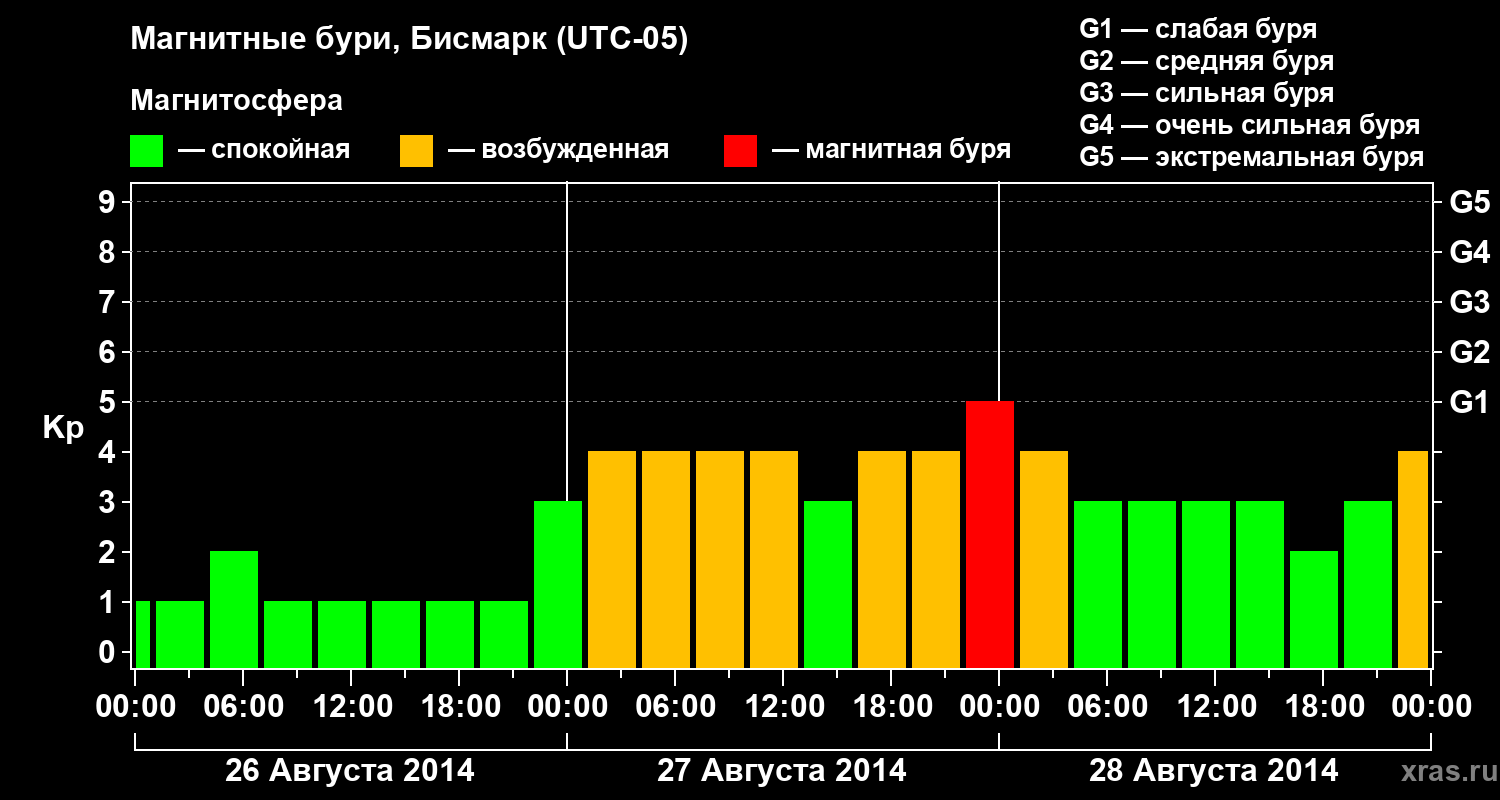Click the red 'магнитная буря' legend swatch

(740, 151)
